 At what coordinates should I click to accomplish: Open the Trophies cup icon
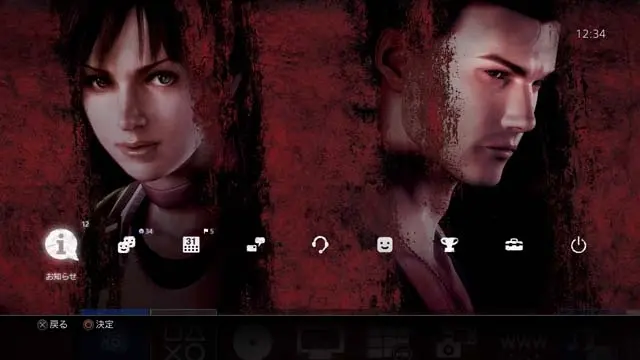click(449, 245)
